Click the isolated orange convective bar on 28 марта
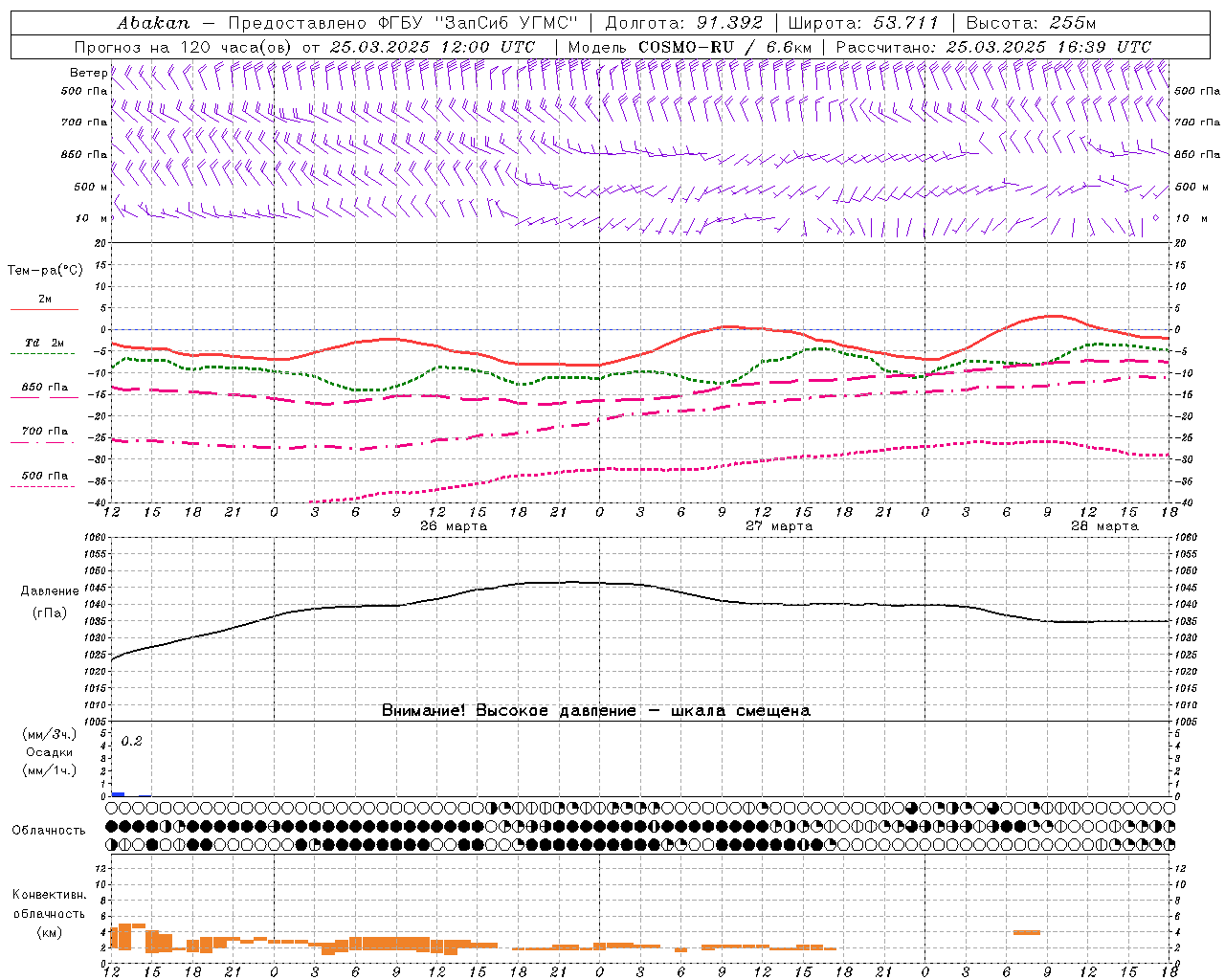 click(1027, 932)
